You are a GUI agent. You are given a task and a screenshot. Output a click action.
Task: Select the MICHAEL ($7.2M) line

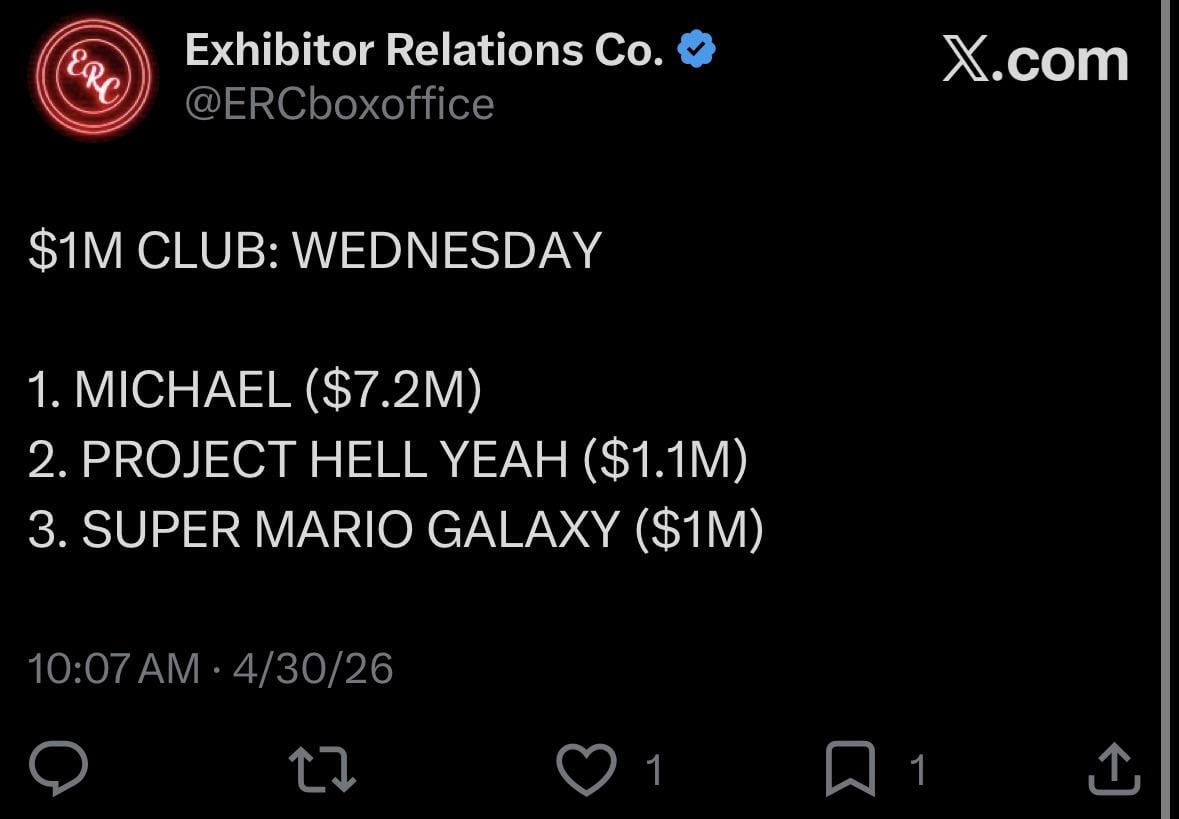coord(255,389)
